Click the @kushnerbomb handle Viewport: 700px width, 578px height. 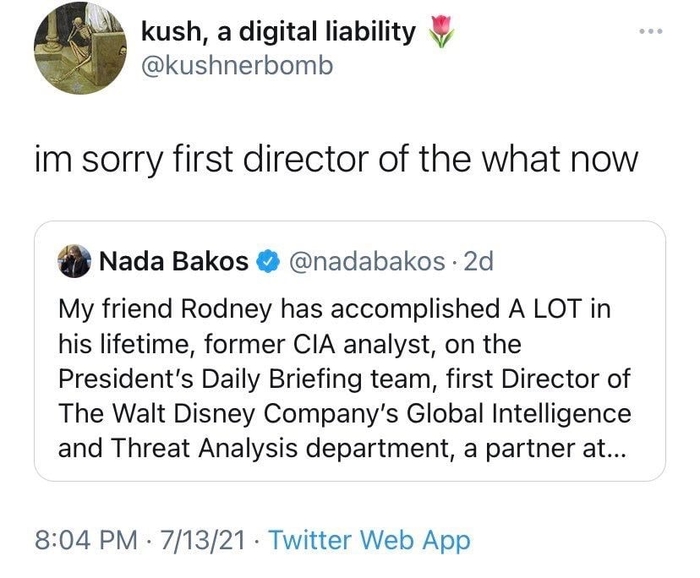236,66
